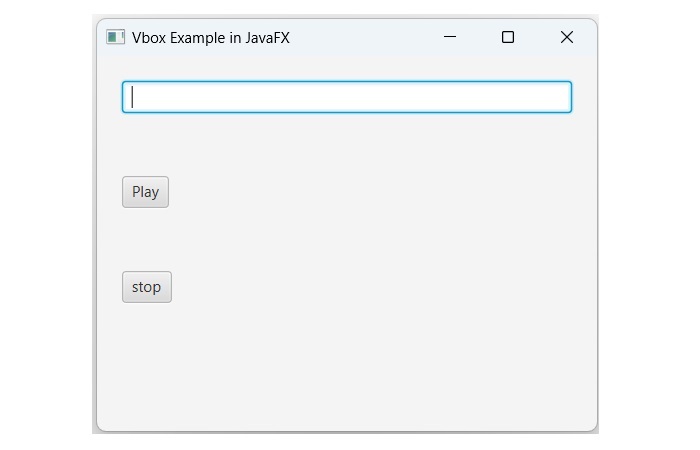Click the Play button
Screen dimensions: 700x450
pyautogui.click(x=145, y=192)
